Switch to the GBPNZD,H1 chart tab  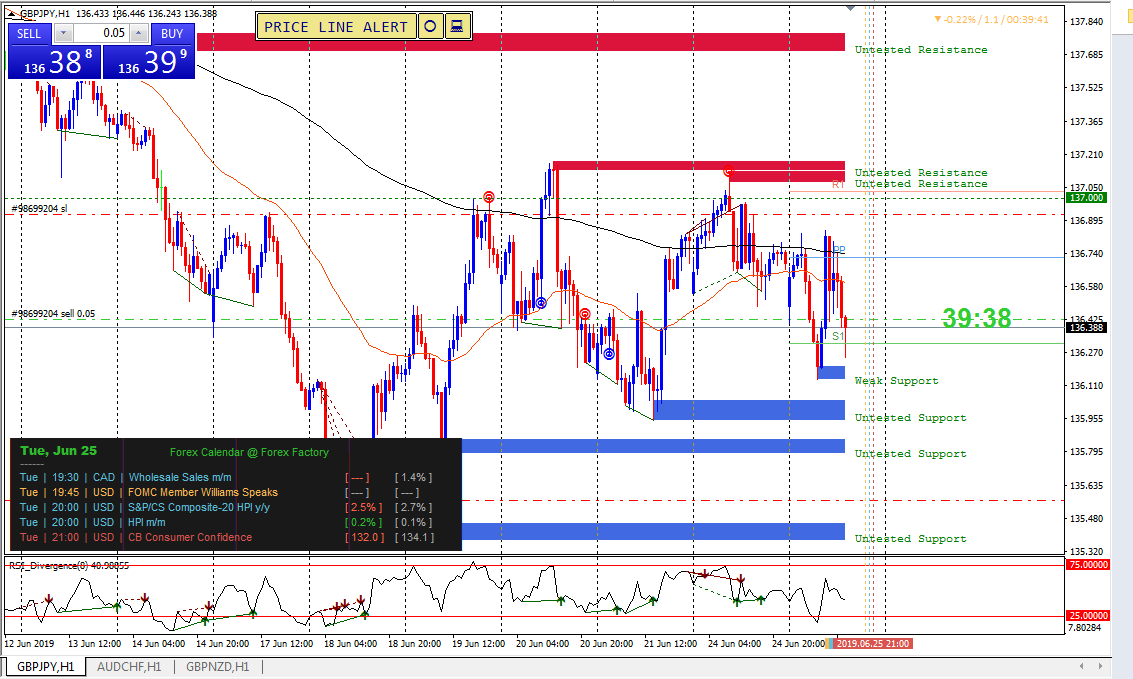(x=217, y=667)
